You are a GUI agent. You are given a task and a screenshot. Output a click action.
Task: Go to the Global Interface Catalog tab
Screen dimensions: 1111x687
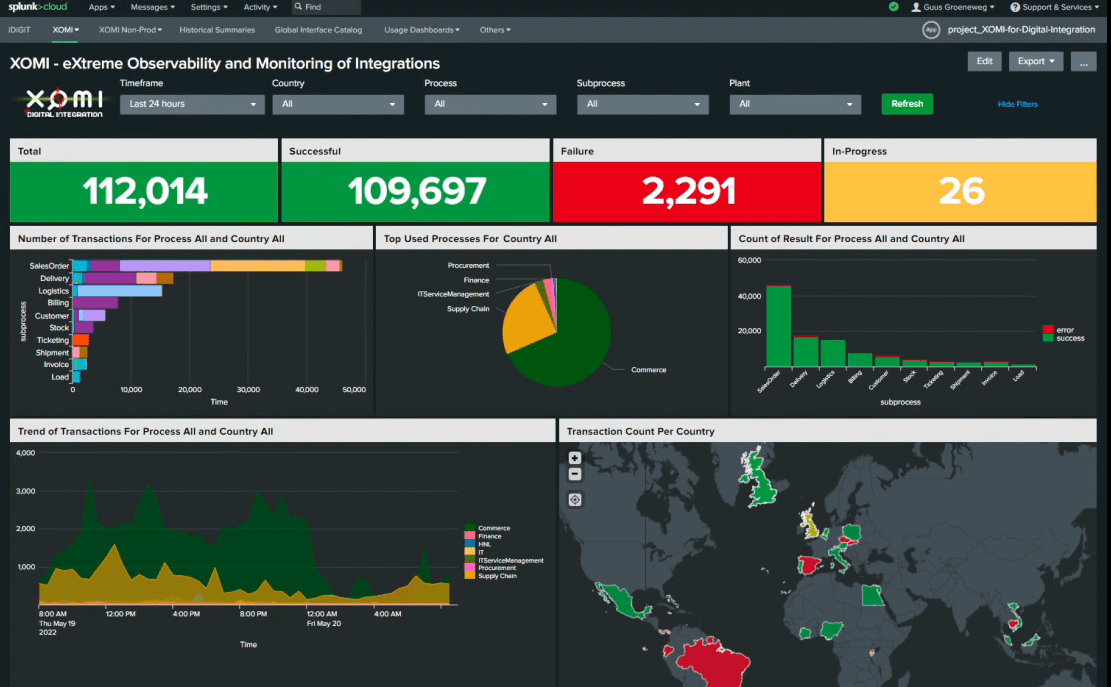tap(318, 30)
